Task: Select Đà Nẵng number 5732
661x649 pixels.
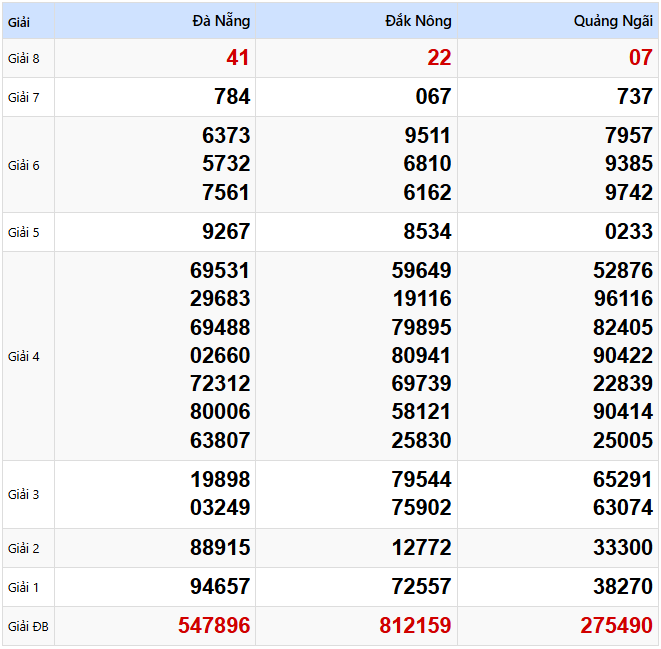Action: 226,164
